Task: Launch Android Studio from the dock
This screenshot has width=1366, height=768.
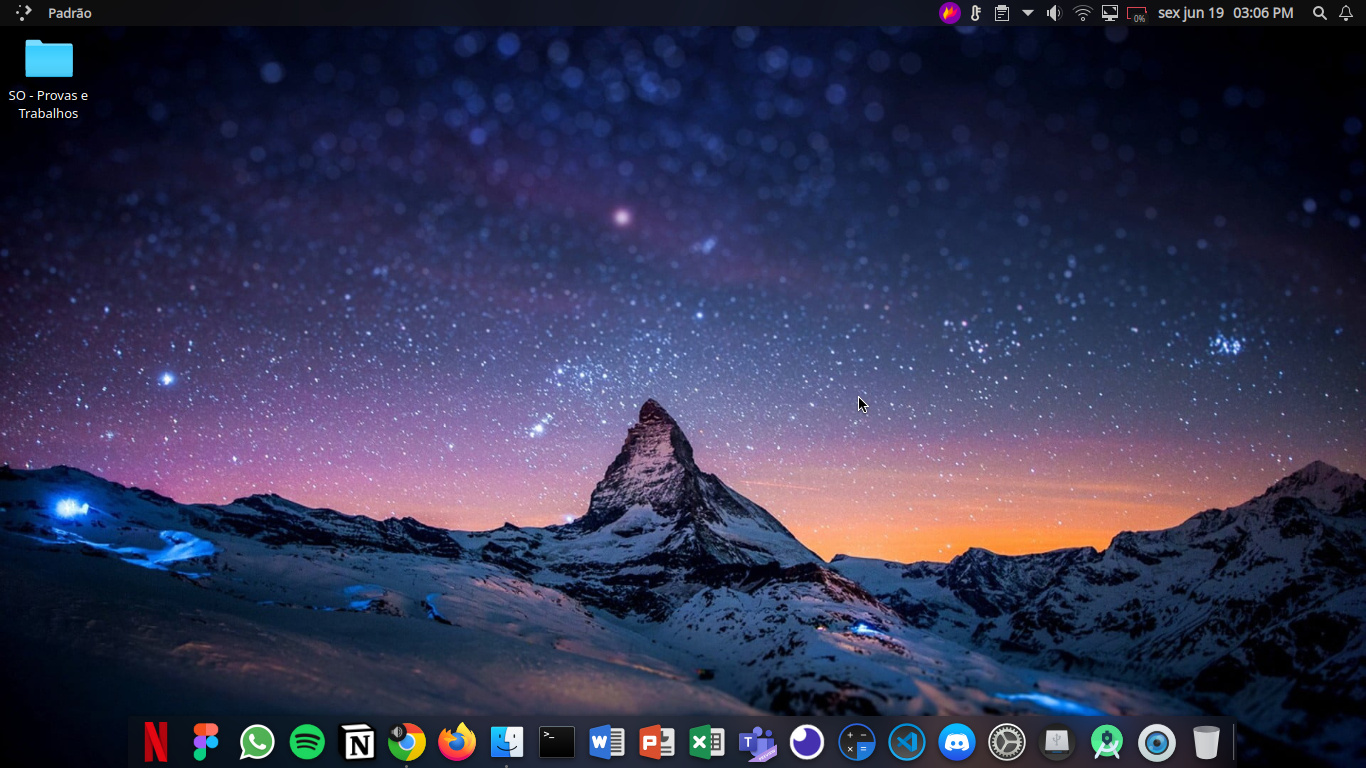Action: tap(1107, 742)
